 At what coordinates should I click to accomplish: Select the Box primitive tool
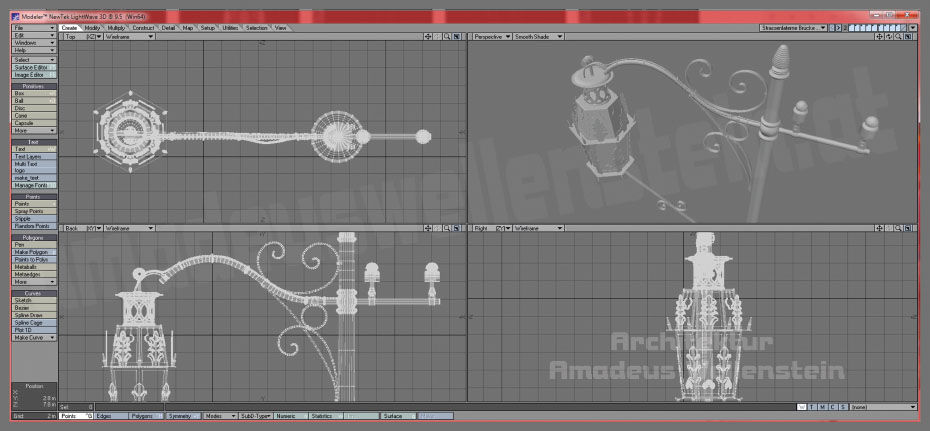tap(34, 94)
